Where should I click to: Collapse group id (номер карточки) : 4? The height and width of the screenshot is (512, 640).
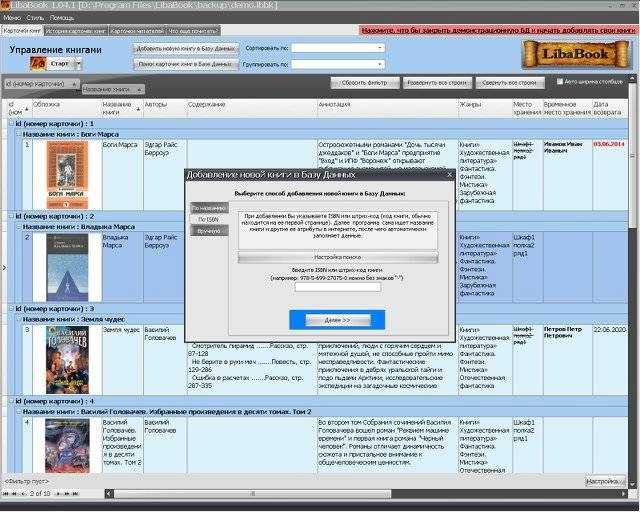pyautogui.click(x=11, y=401)
